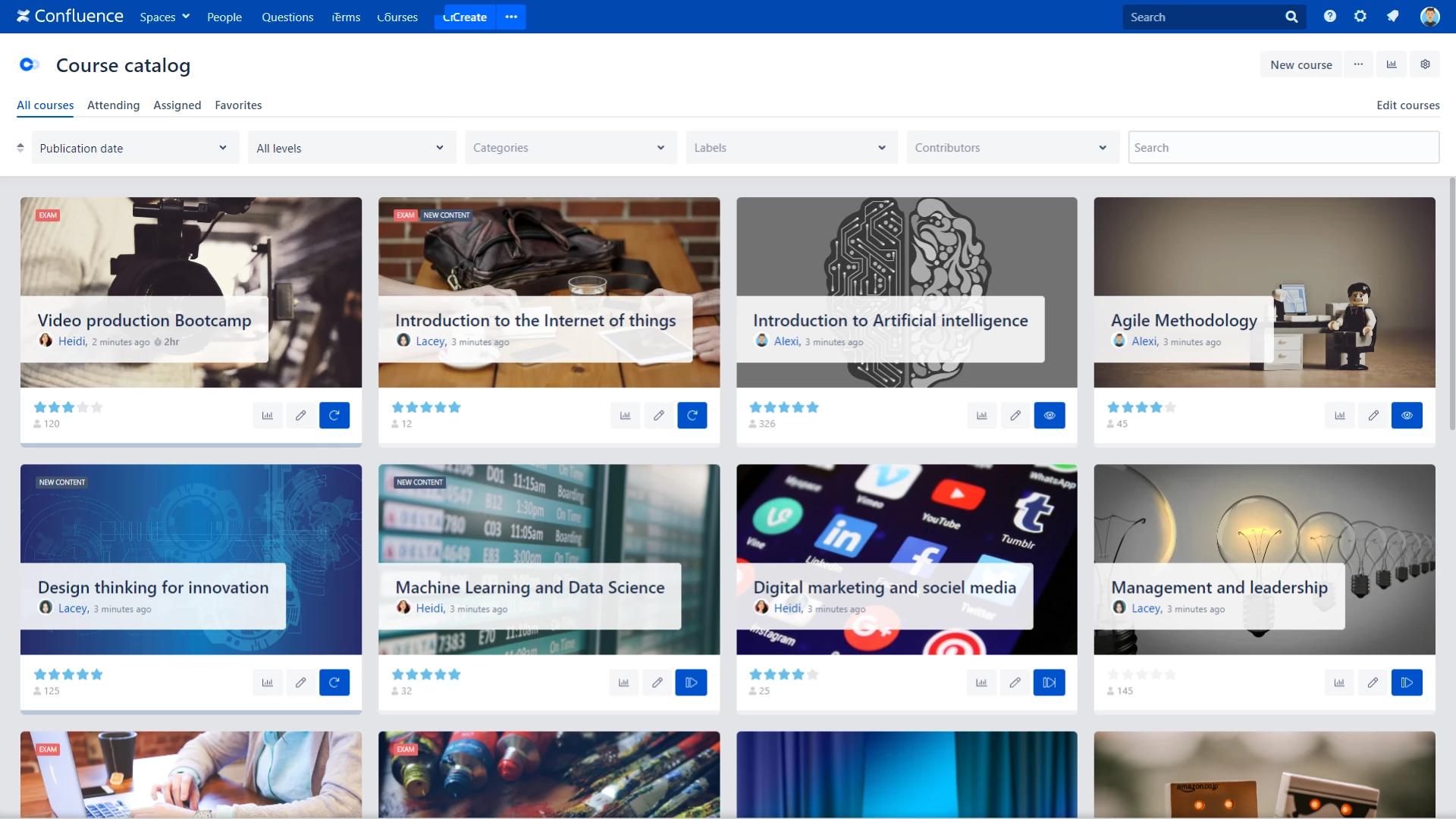Open All levels dropdown

[352, 148]
